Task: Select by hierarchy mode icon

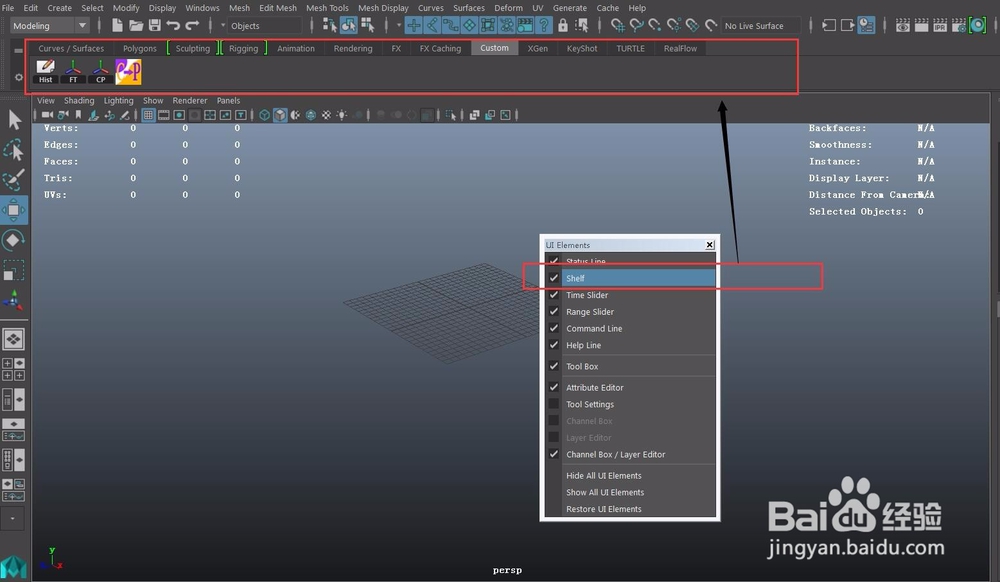Action: click(x=330, y=25)
